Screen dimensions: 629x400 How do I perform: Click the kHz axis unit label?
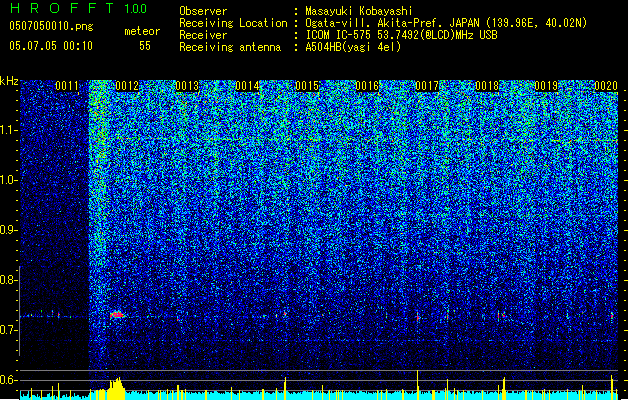(x=9, y=81)
